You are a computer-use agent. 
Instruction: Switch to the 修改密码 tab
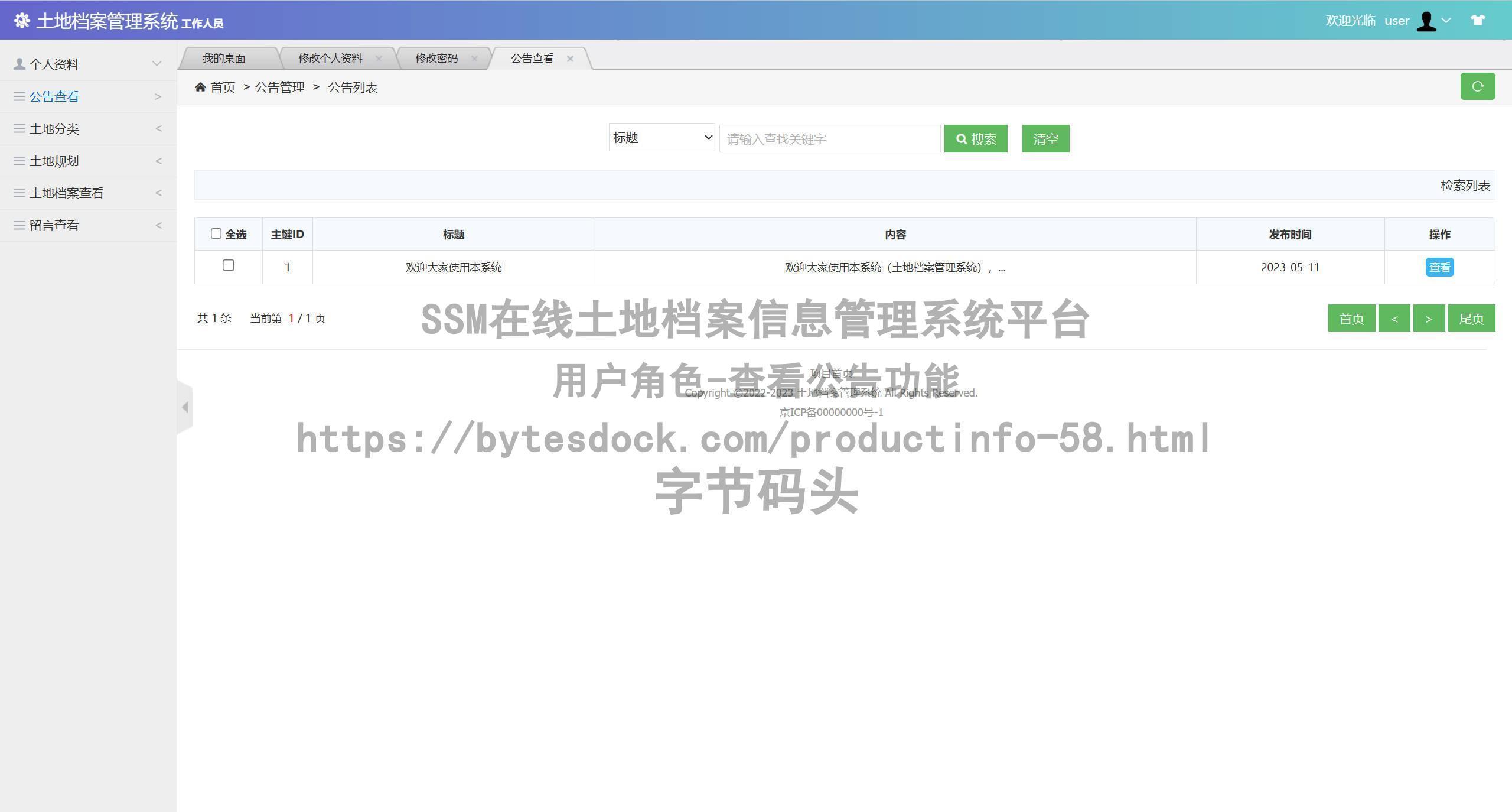coord(437,58)
